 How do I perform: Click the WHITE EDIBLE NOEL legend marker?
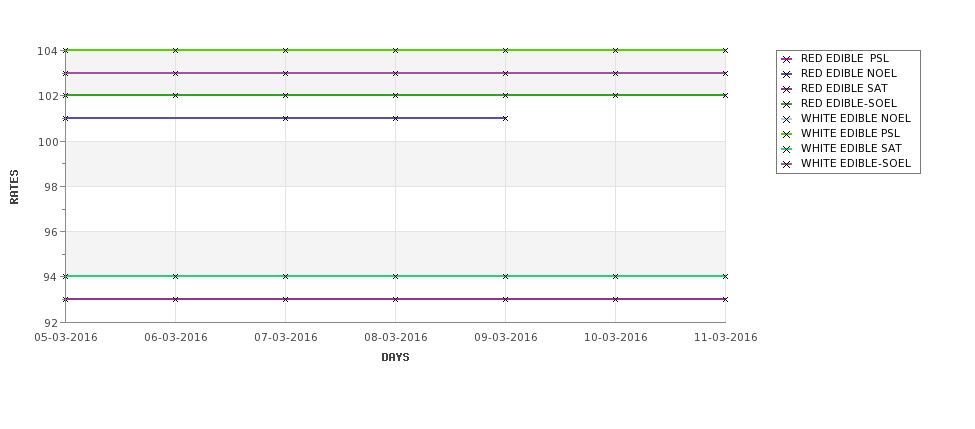pos(787,119)
